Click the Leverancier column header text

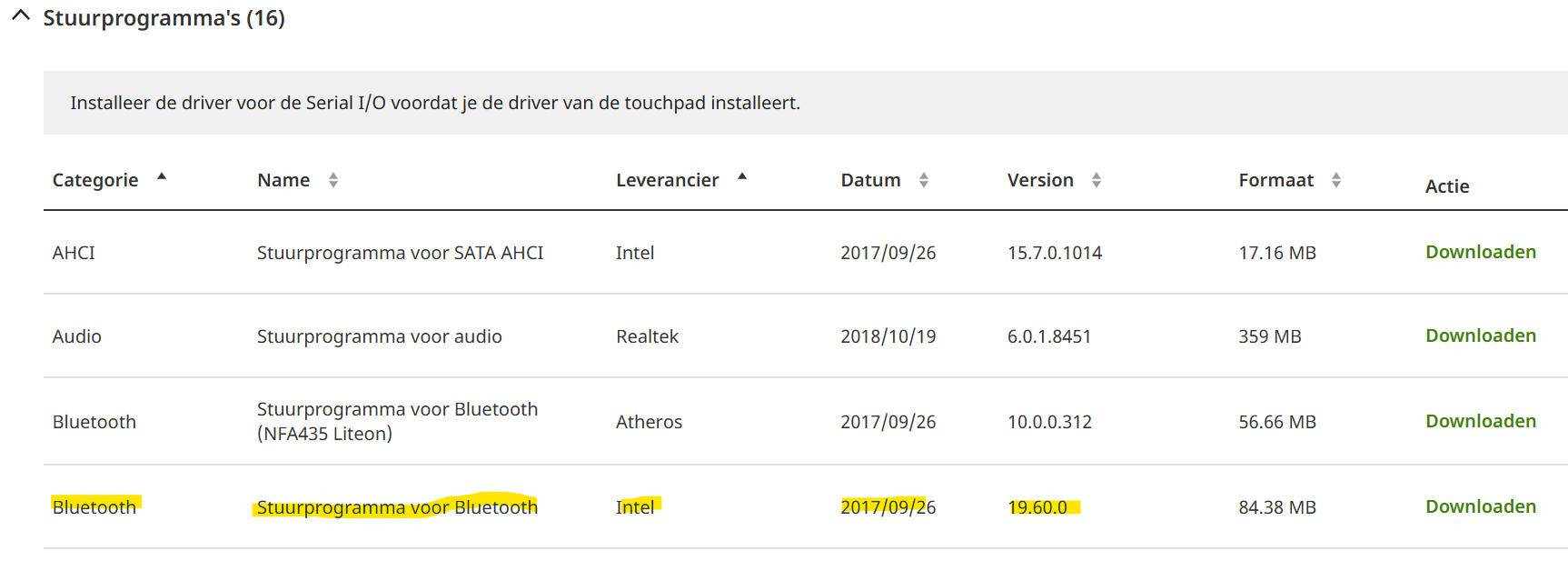[x=667, y=180]
